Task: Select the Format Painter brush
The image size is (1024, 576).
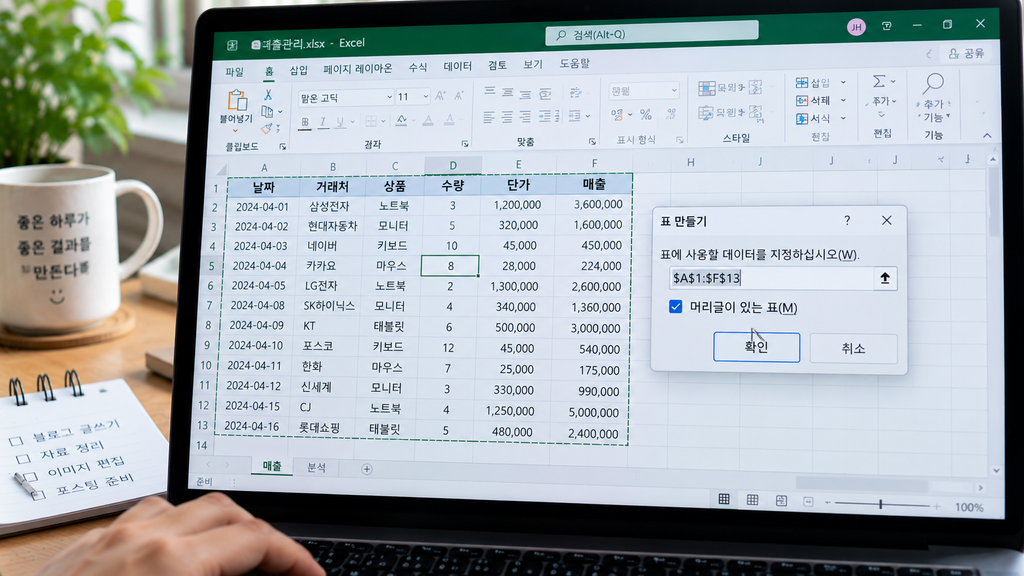Action: click(267, 128)
